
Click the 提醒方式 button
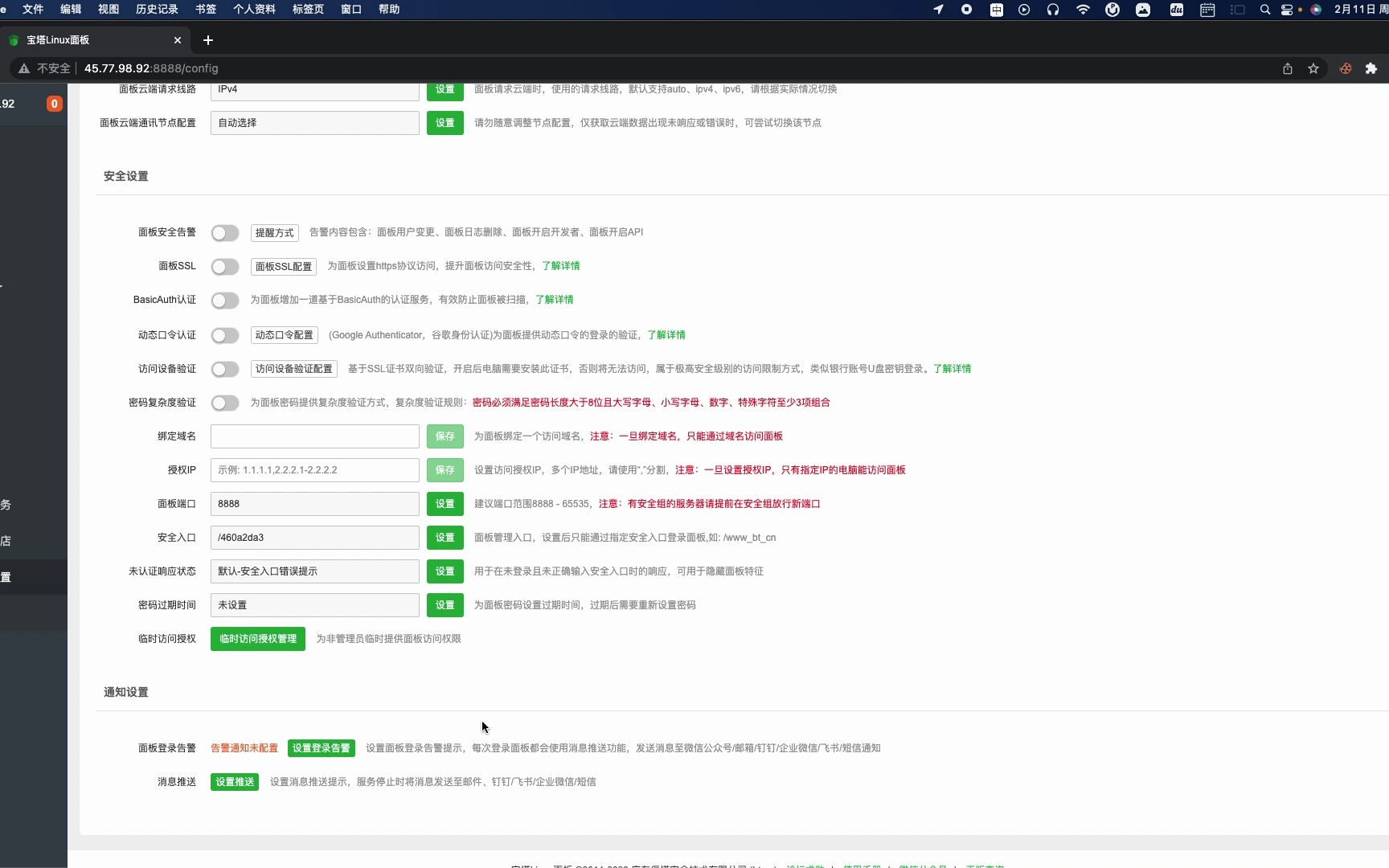275,233
